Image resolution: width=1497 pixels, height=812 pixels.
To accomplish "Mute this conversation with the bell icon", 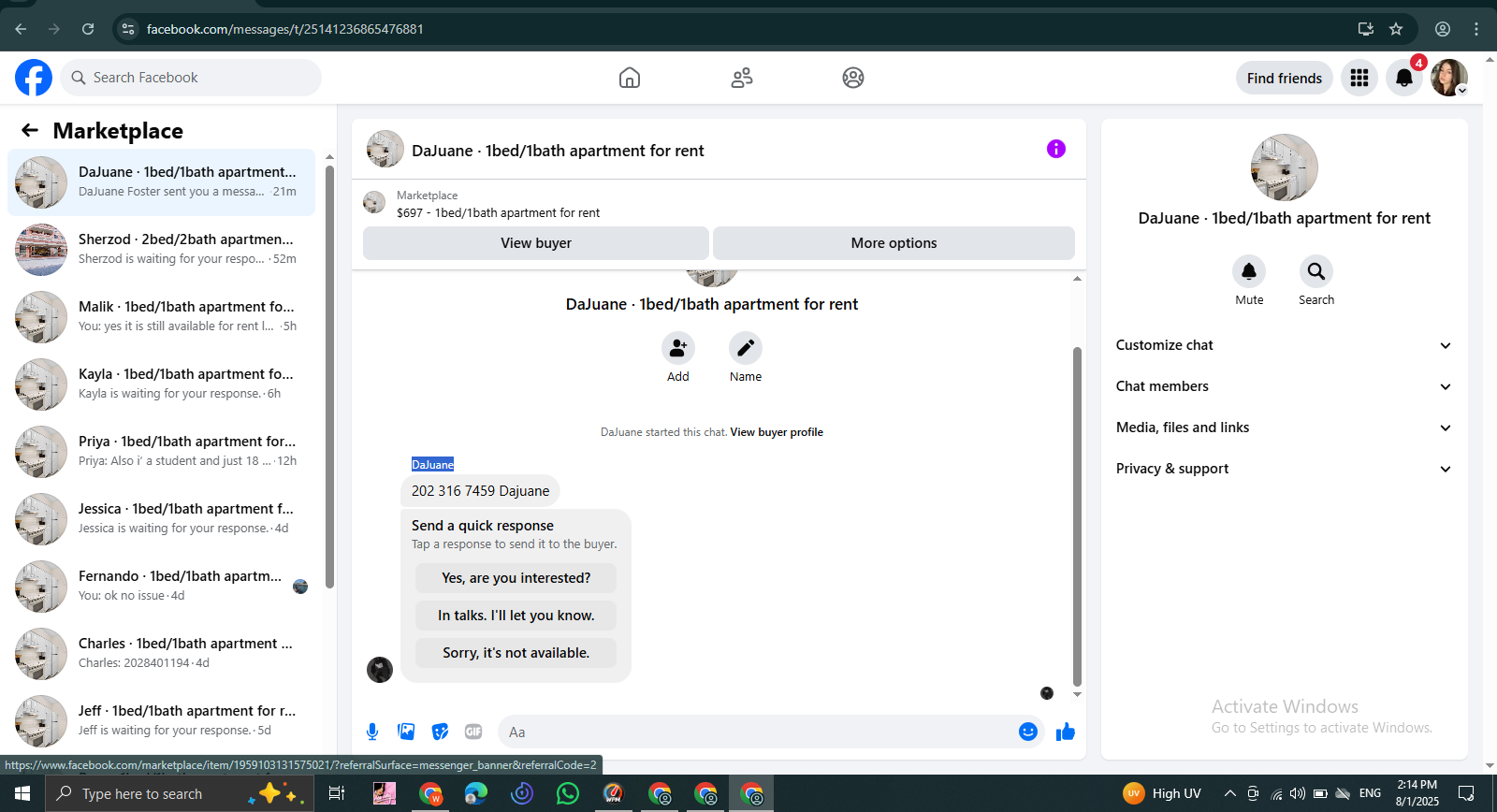I will [1249, 271].
